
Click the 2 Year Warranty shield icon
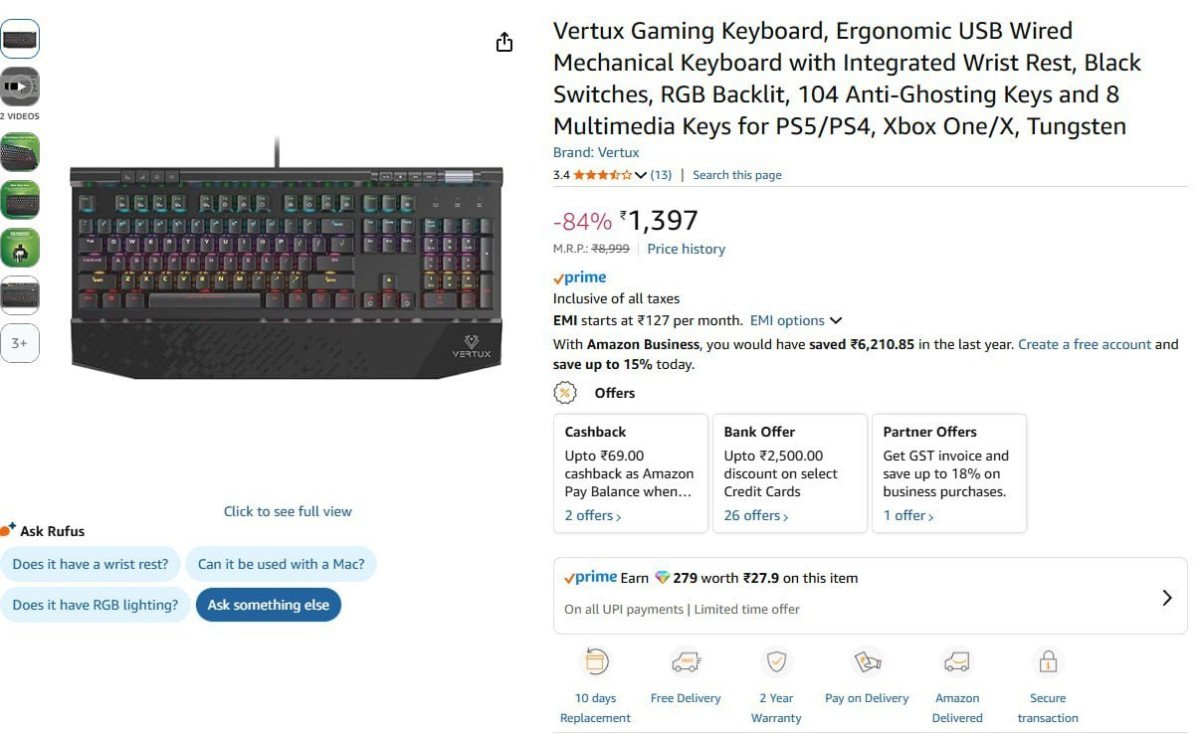tap(776, 662)
